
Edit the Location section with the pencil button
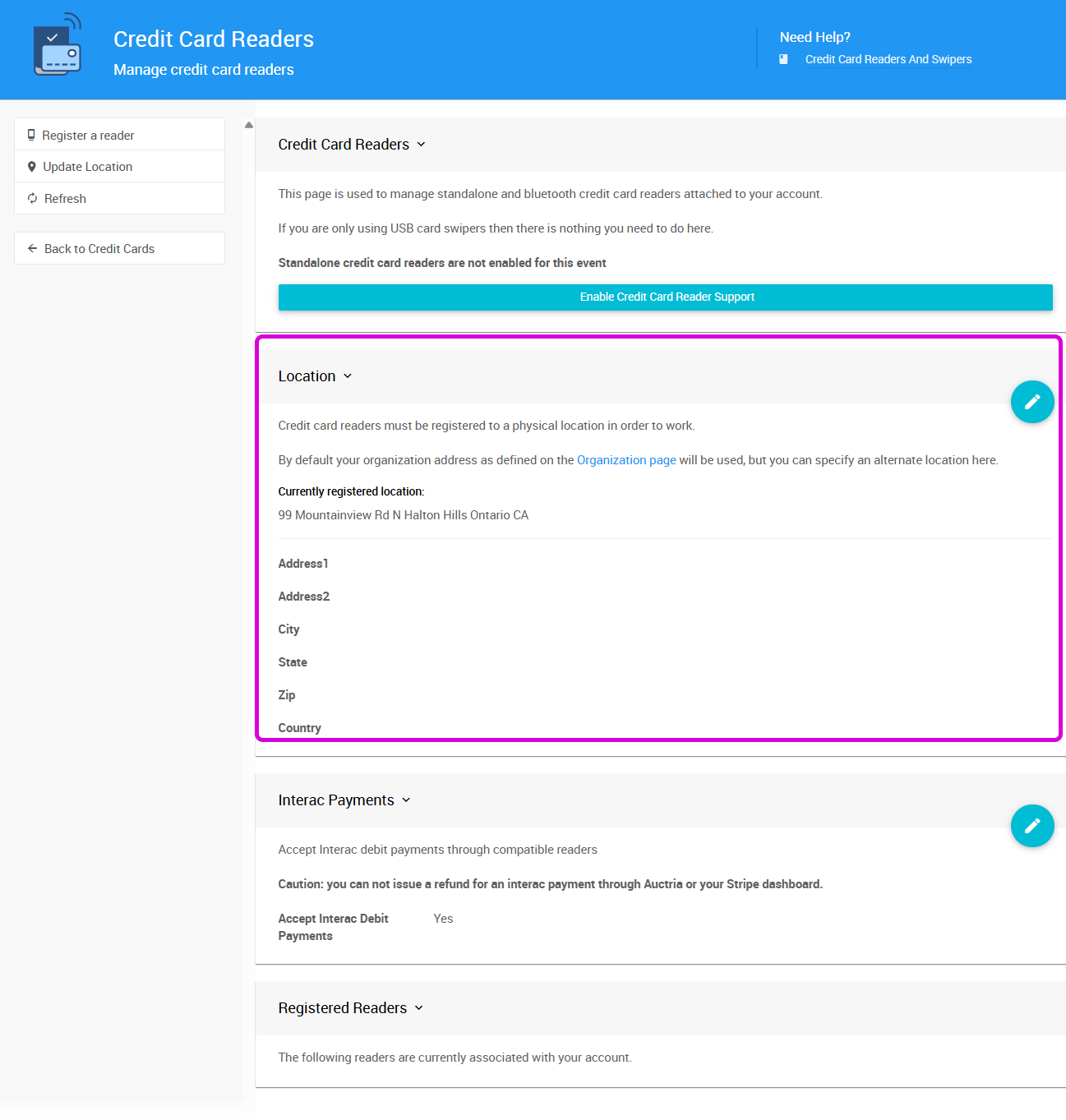click(x=1031, y=402)
